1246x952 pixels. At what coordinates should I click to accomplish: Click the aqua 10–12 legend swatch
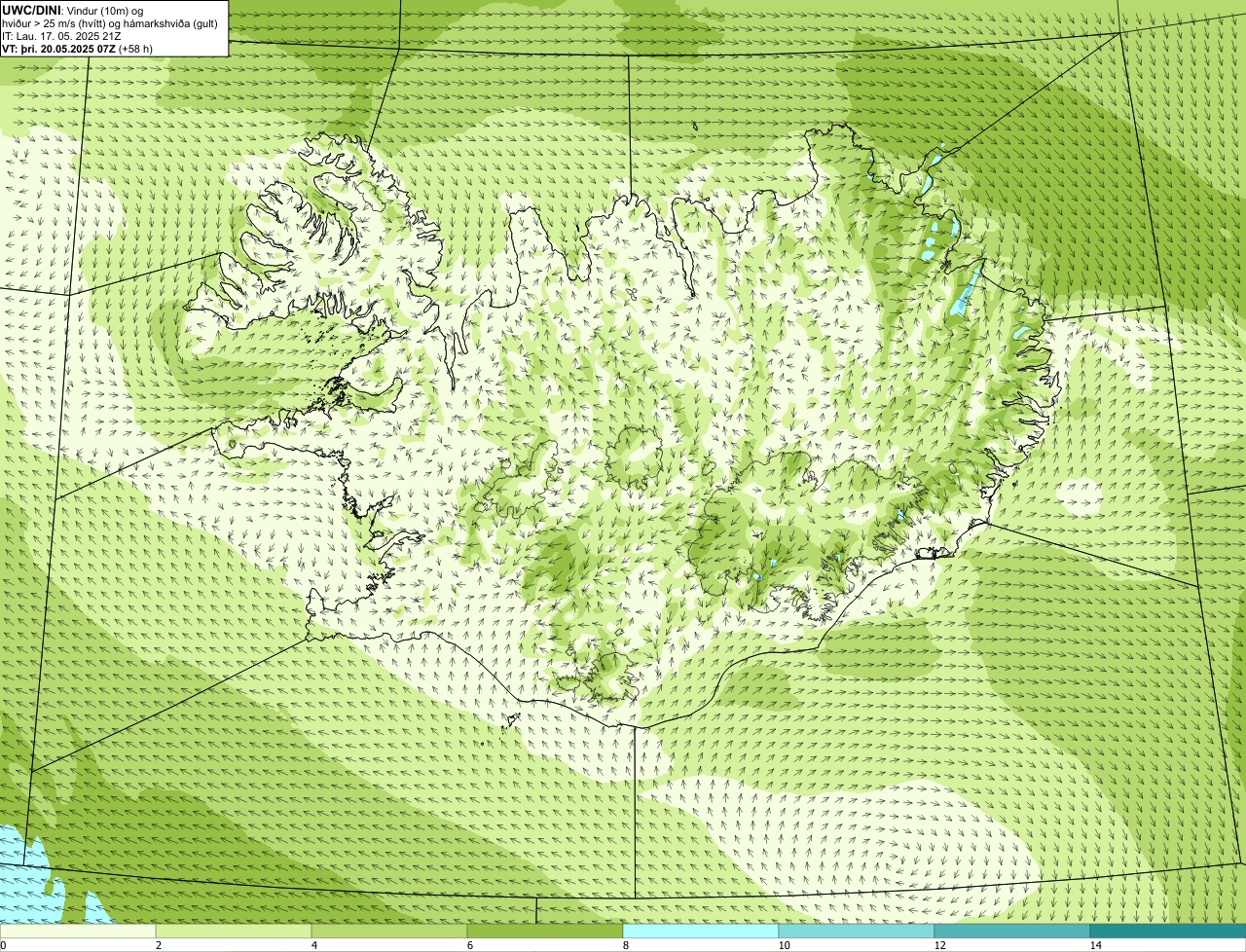(857, 931)
